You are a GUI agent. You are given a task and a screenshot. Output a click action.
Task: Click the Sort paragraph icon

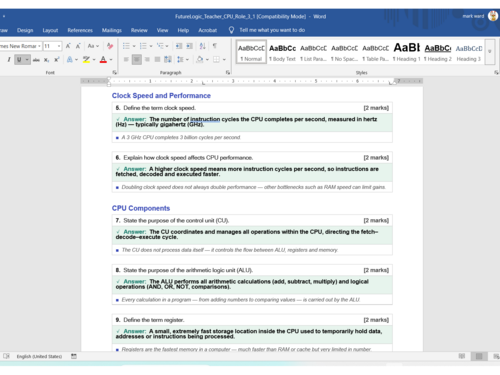coord(202,46)
